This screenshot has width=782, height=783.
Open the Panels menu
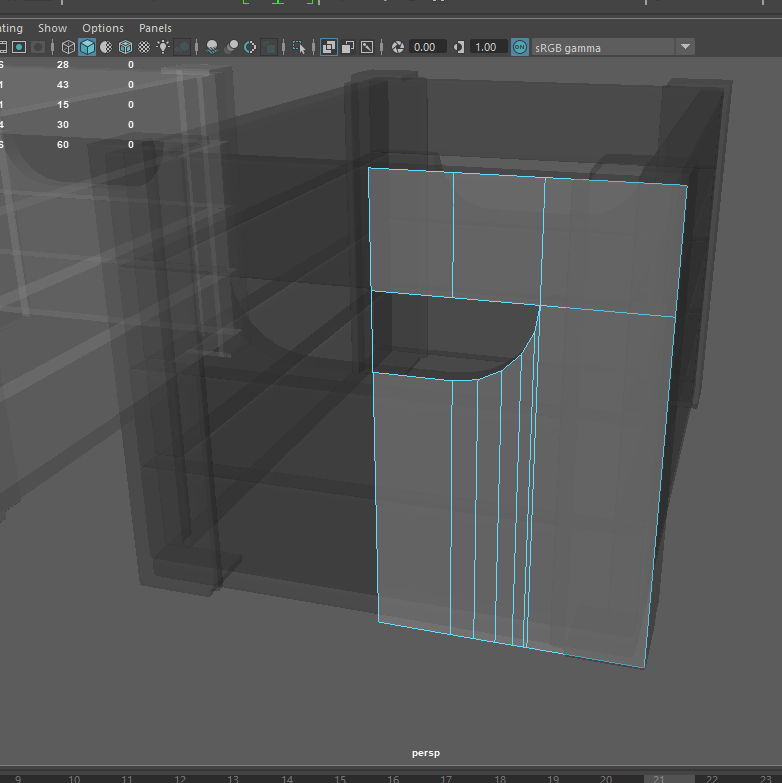[x=155, y=28]
